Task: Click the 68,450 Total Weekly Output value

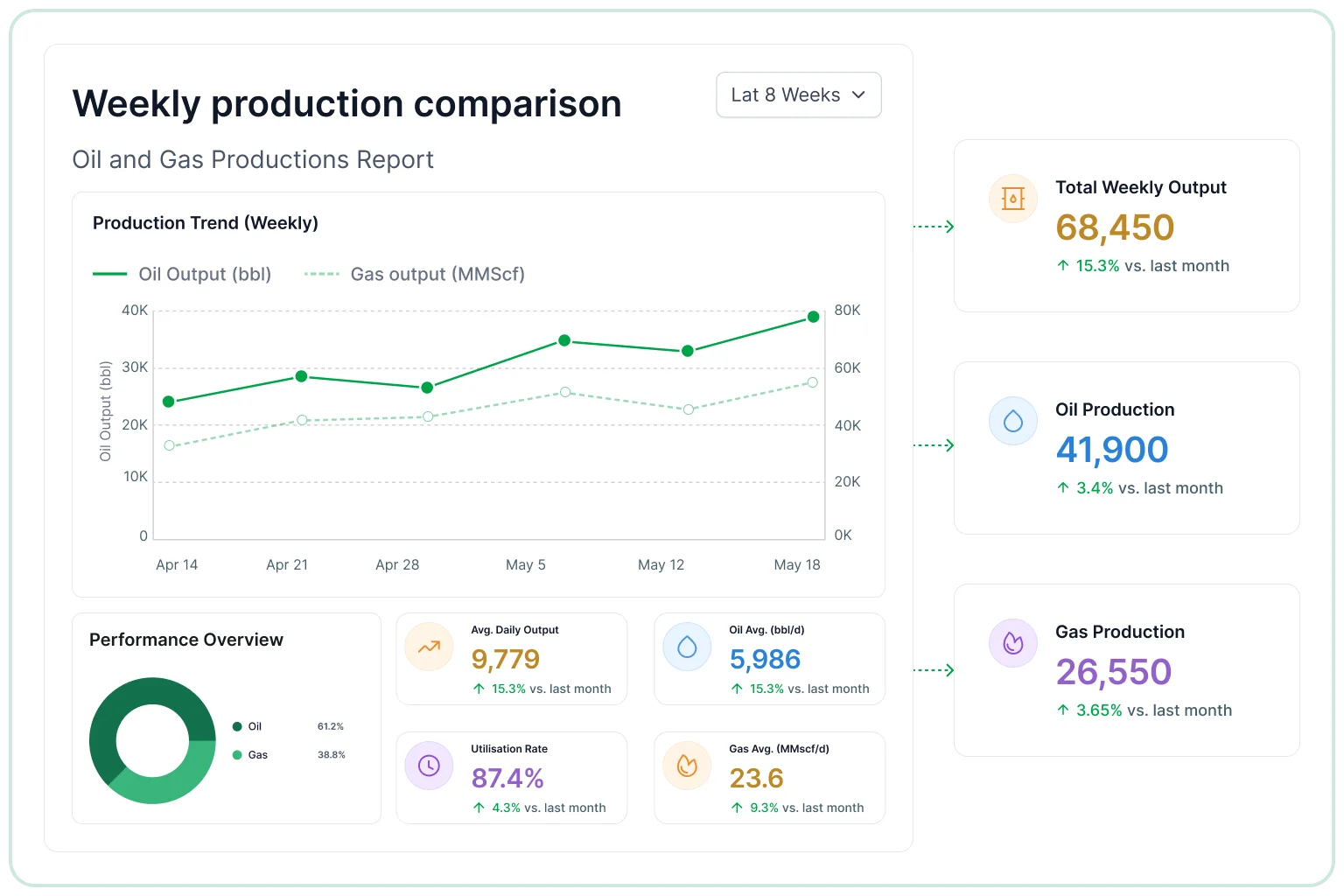Action: (x=1115, y=227)
